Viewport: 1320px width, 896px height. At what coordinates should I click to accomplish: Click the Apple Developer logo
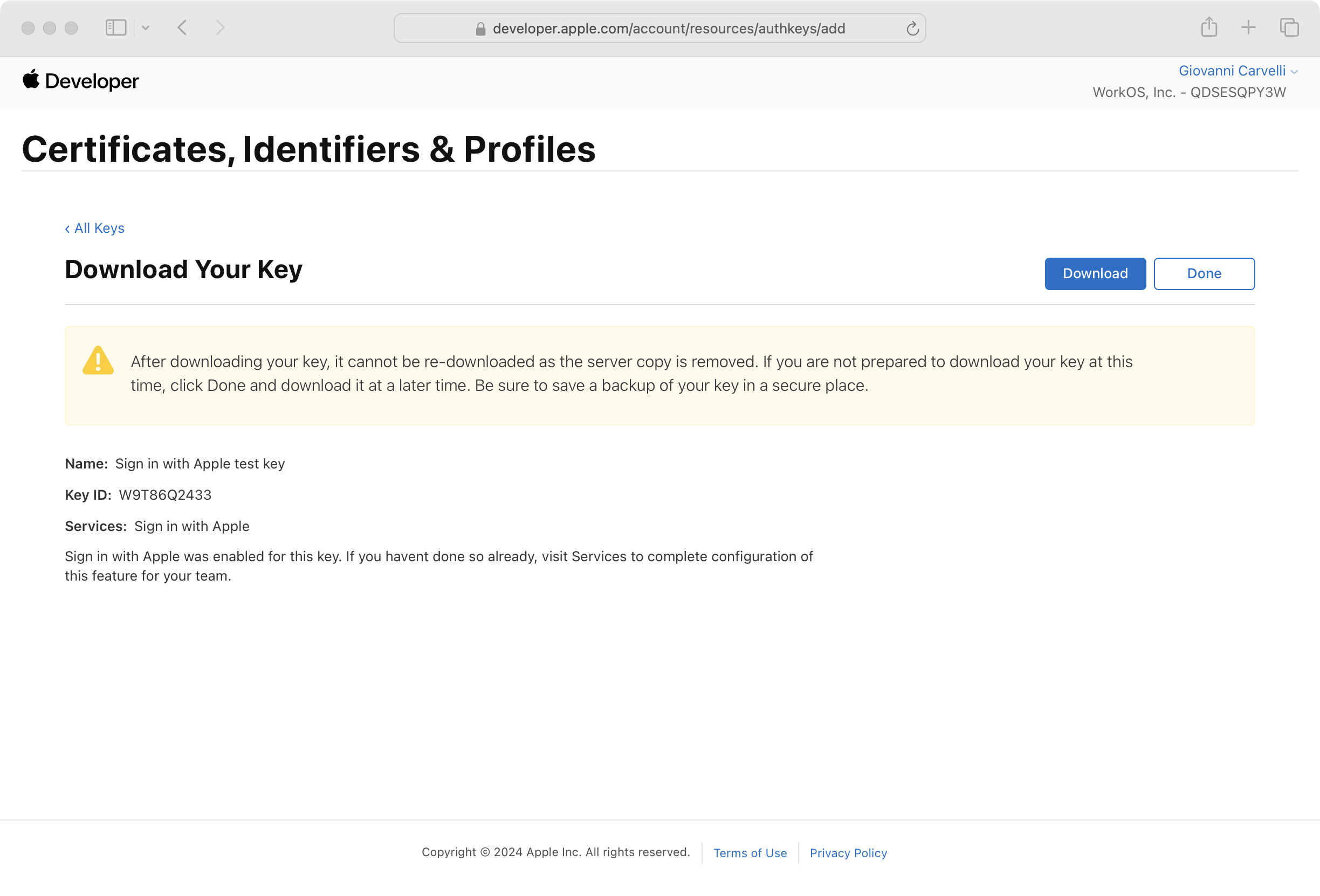[80, 81]
